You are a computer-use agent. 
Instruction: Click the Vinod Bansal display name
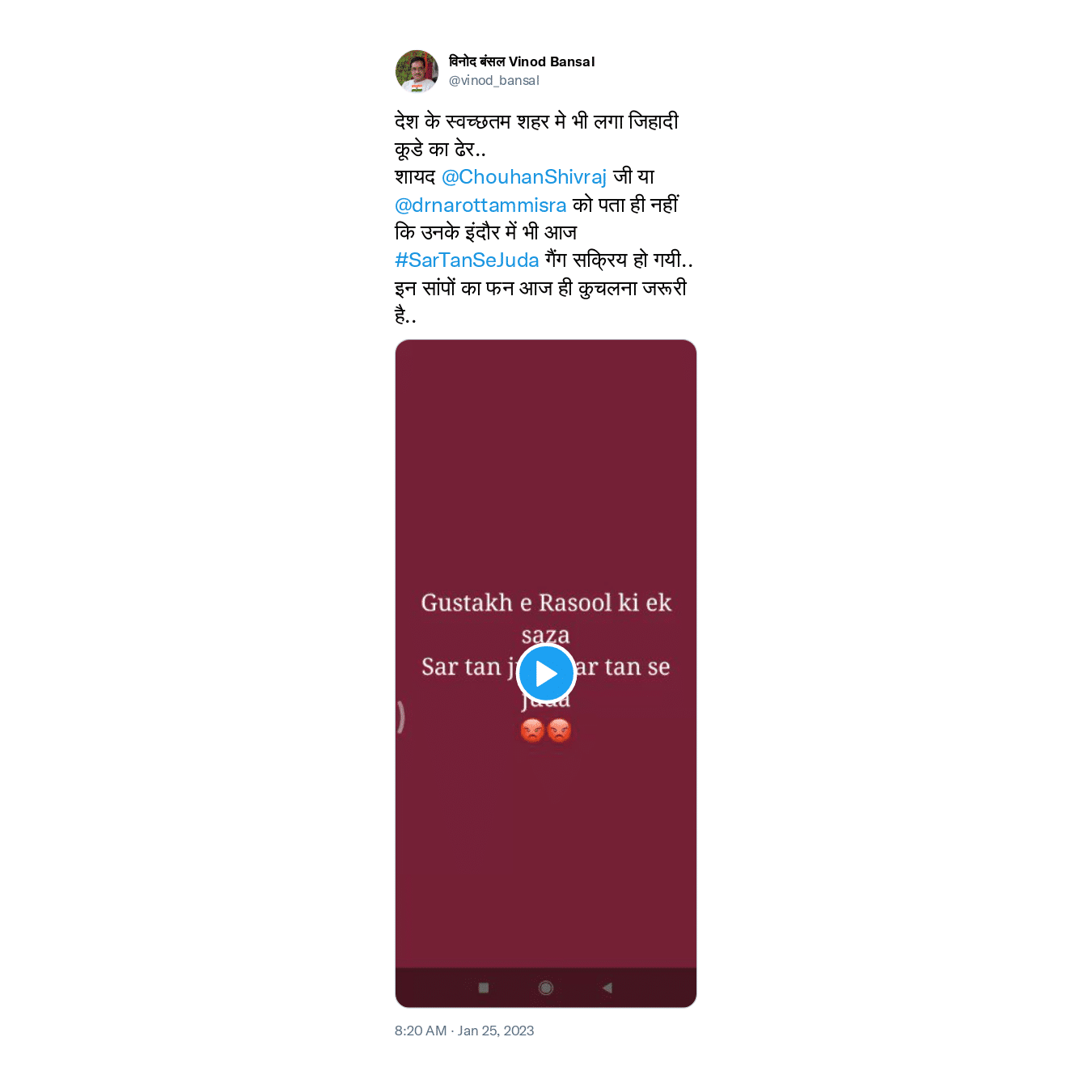522,61
